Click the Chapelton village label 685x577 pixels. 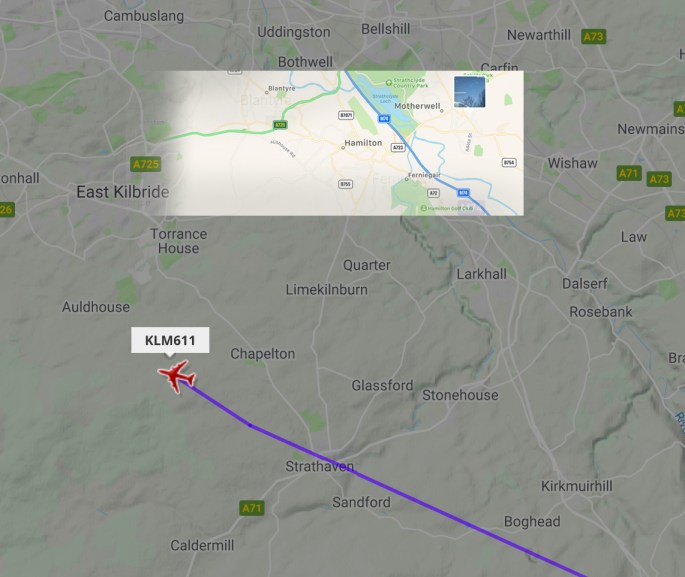click(263, 354)
